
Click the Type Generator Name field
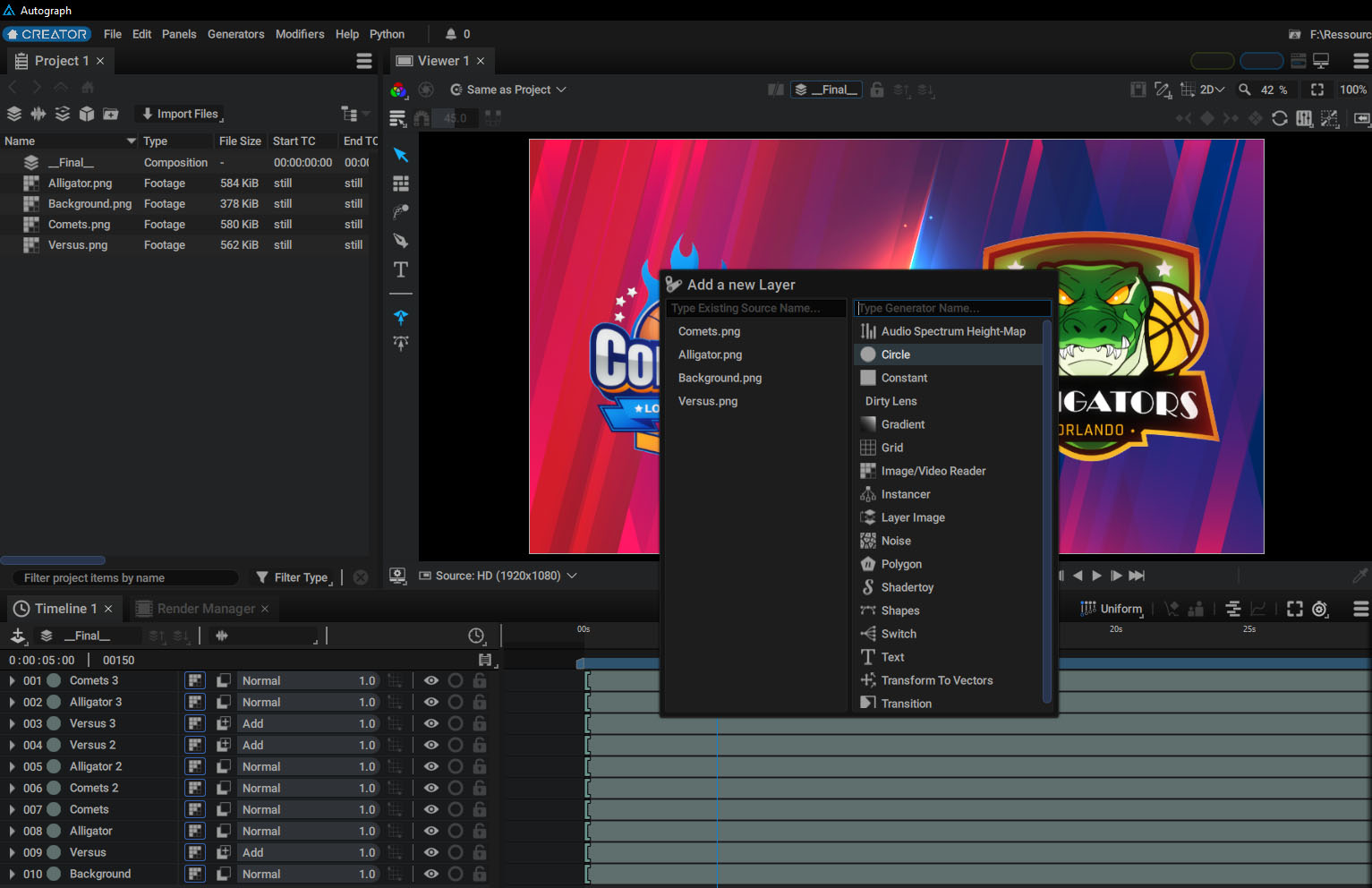tap(952, 308)
